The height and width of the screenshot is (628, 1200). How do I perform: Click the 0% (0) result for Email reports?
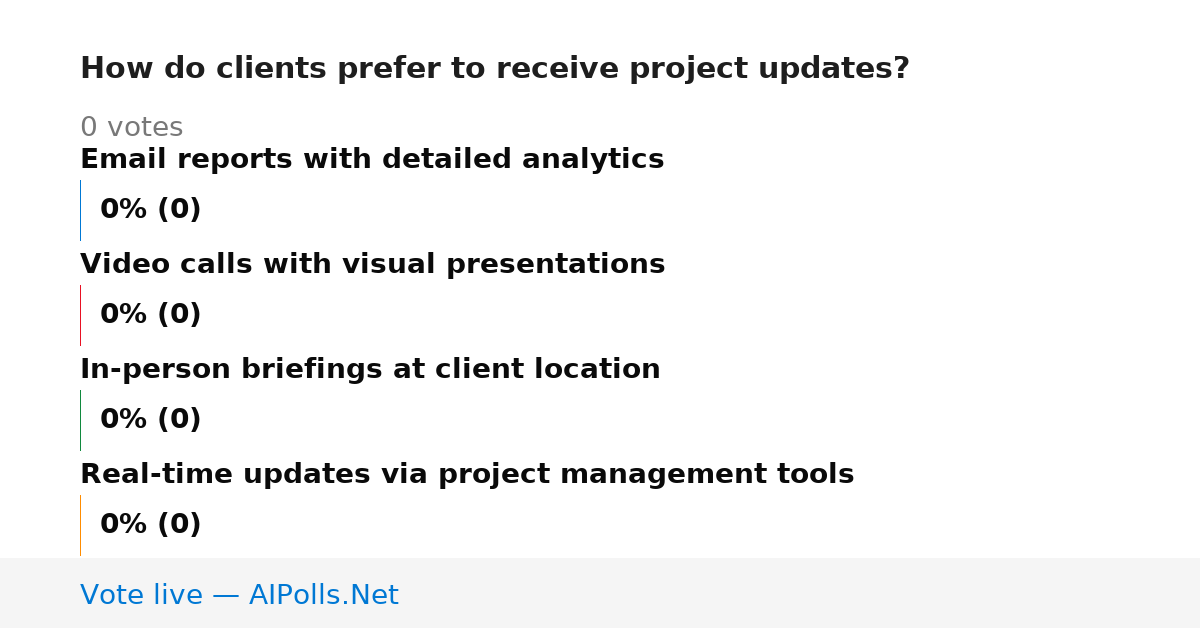[x=150, y=210]
